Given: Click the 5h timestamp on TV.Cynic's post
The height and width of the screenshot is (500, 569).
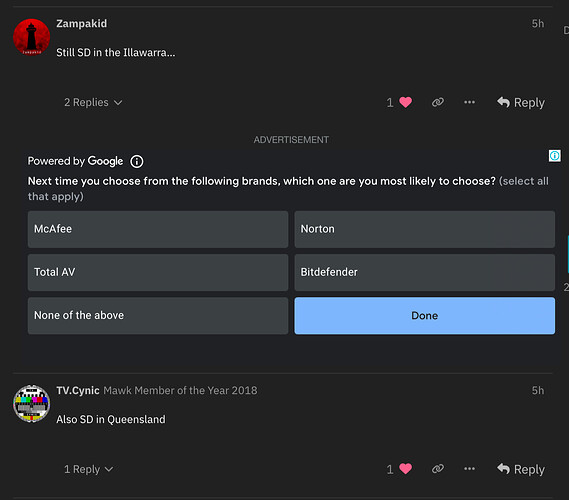Looking at the screenshot, I should 538,390.
